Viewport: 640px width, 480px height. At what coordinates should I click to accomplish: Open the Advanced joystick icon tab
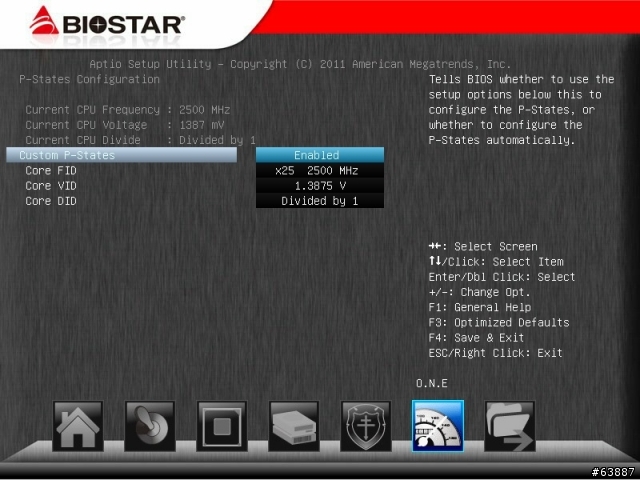[150, 426]
